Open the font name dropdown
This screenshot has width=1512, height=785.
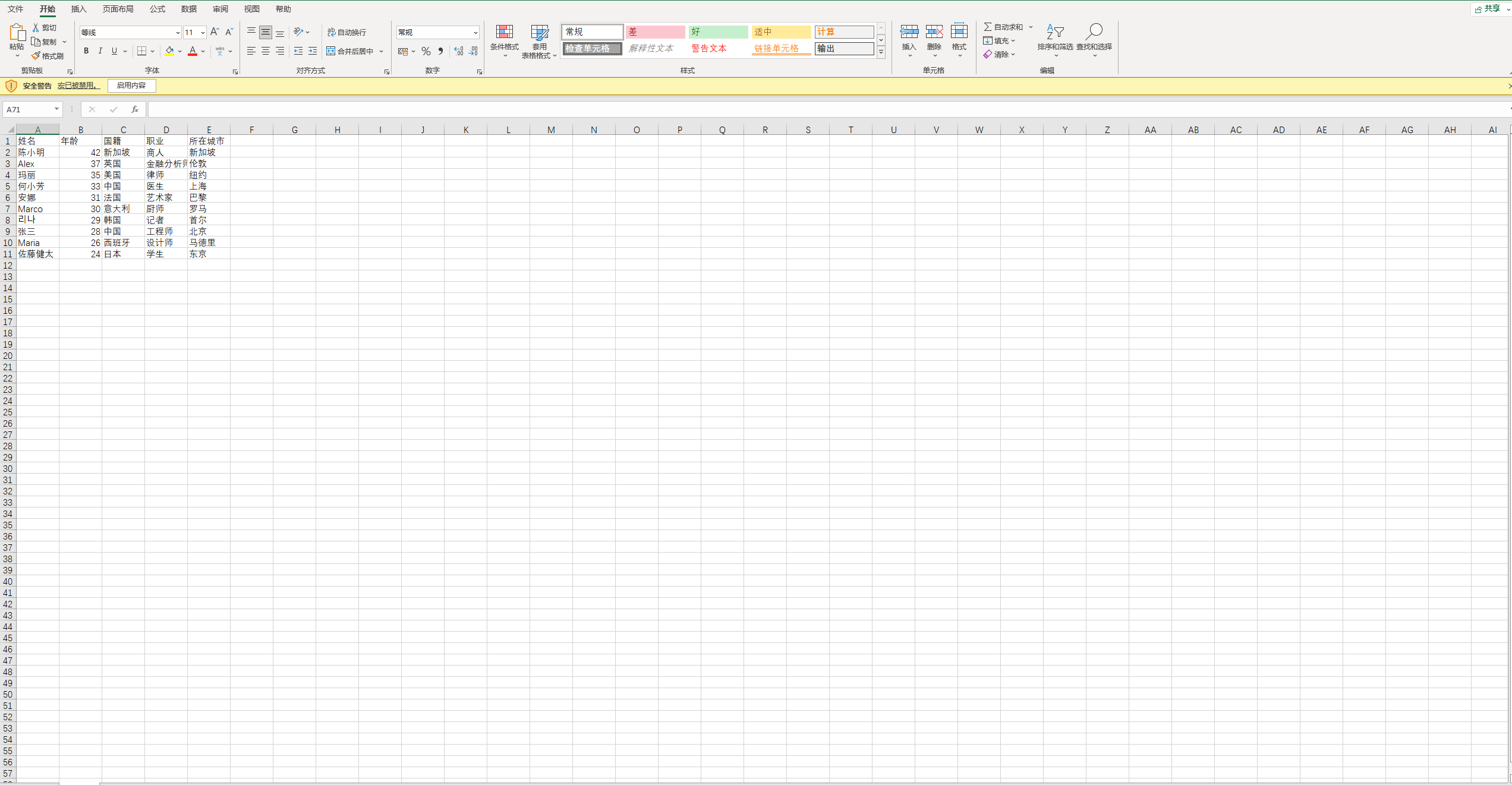pyautogui.click(x=177, y=33)
